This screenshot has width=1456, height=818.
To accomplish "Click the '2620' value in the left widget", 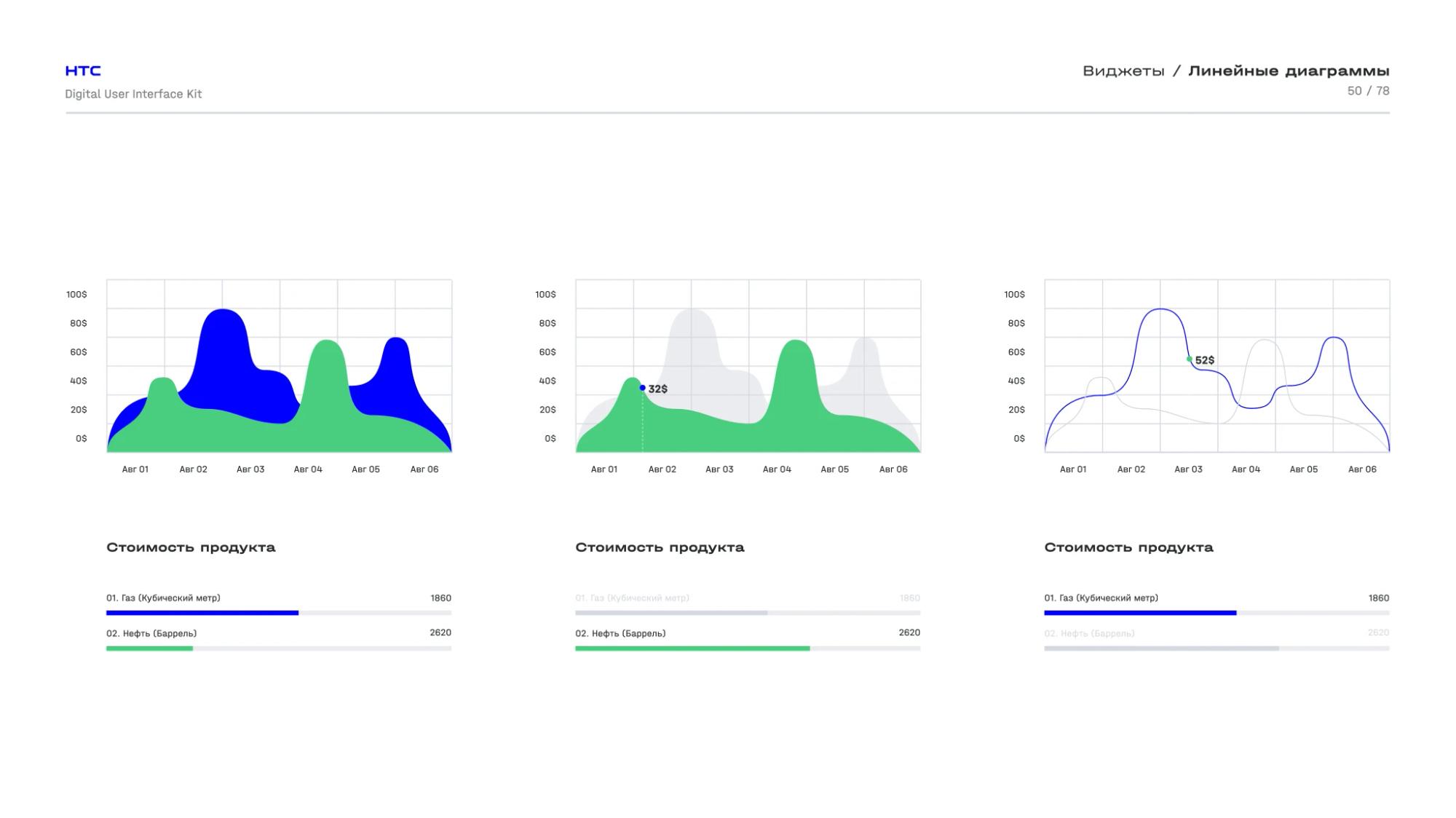I will [x=440, y=632].
